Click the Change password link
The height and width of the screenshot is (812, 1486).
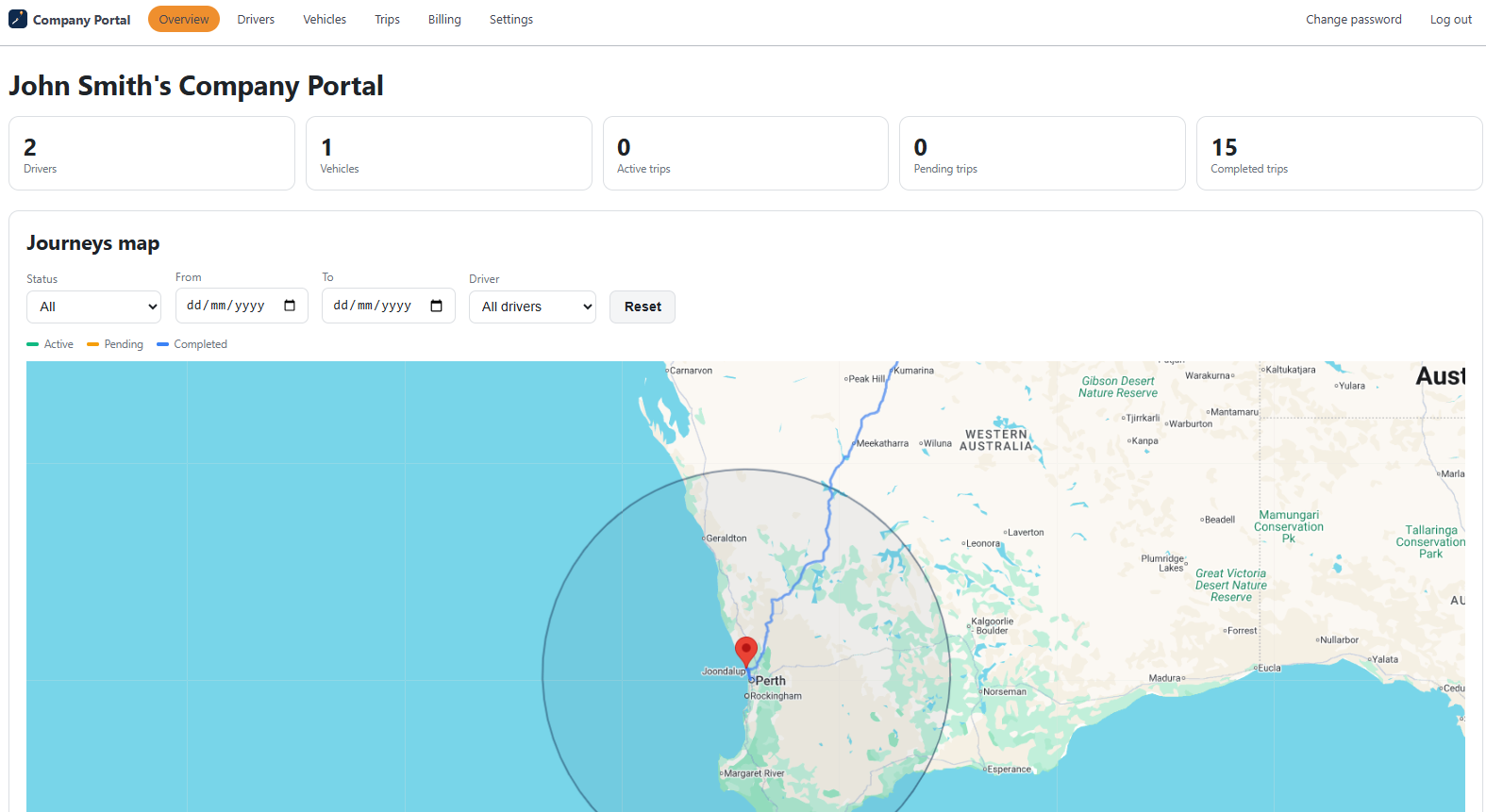[x=1354, y=19]
